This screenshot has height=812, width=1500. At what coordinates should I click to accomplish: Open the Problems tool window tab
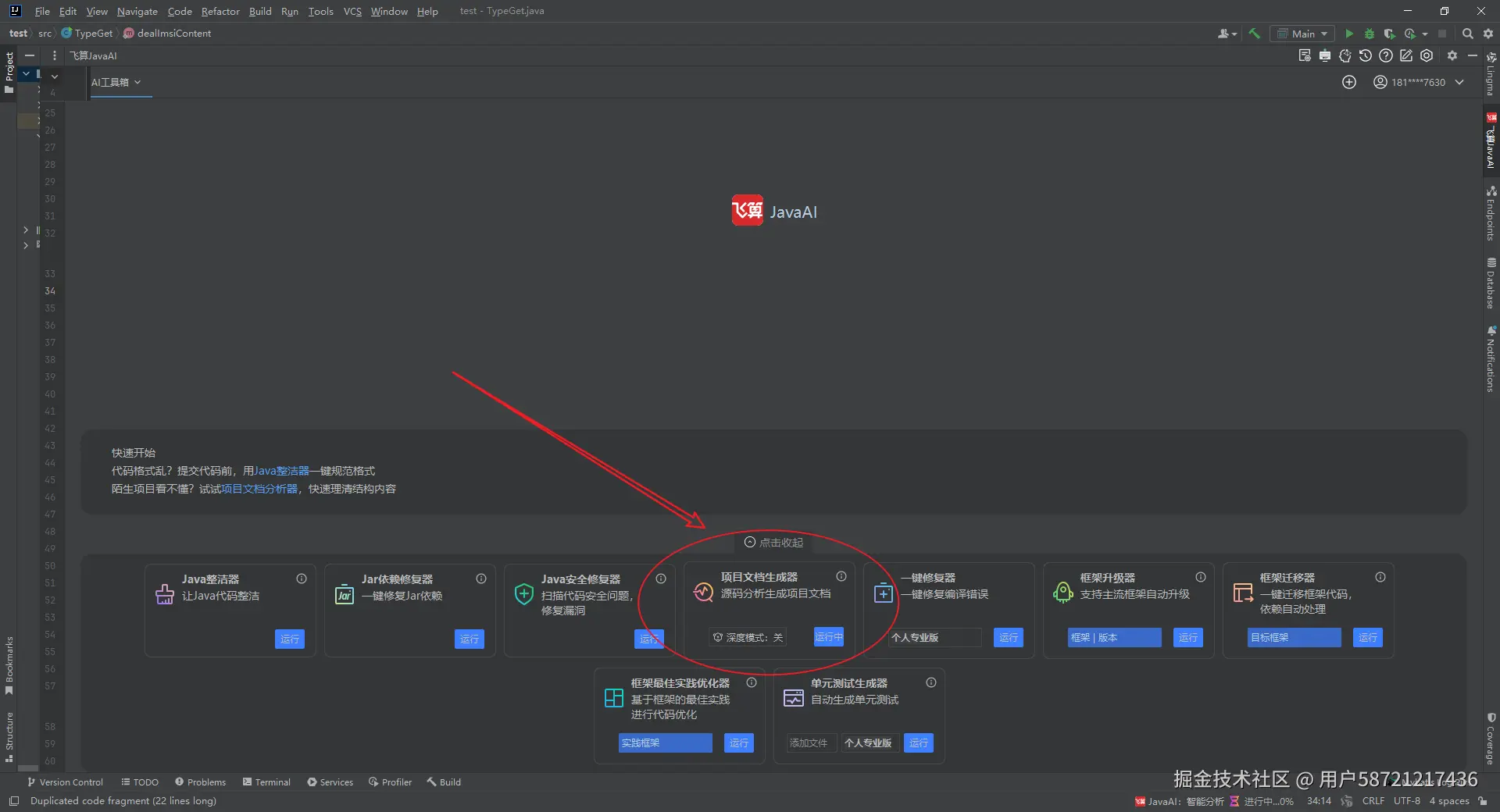click(x=201, y=782)
